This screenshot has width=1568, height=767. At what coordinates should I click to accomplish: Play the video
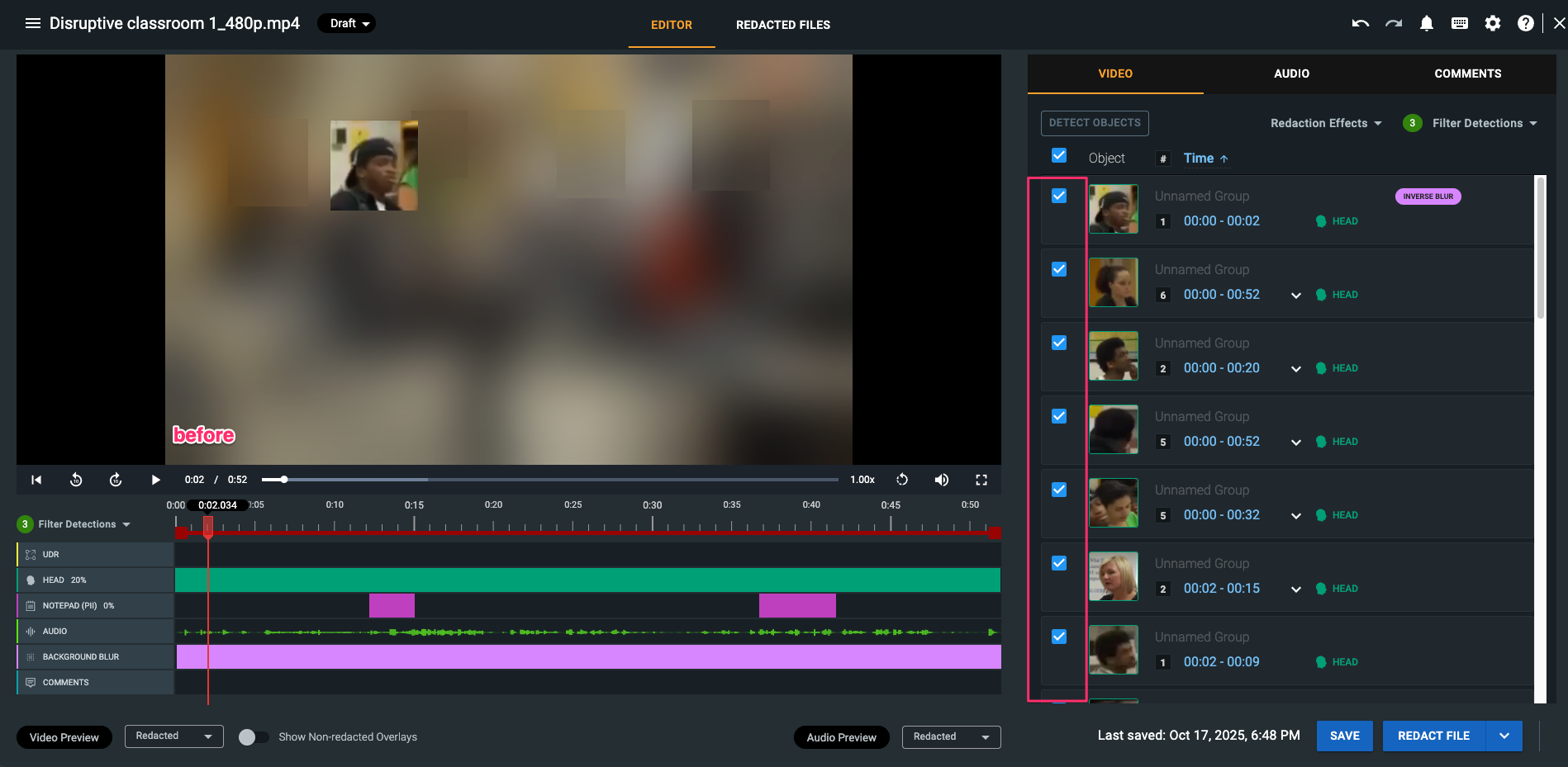pos(155,480)
